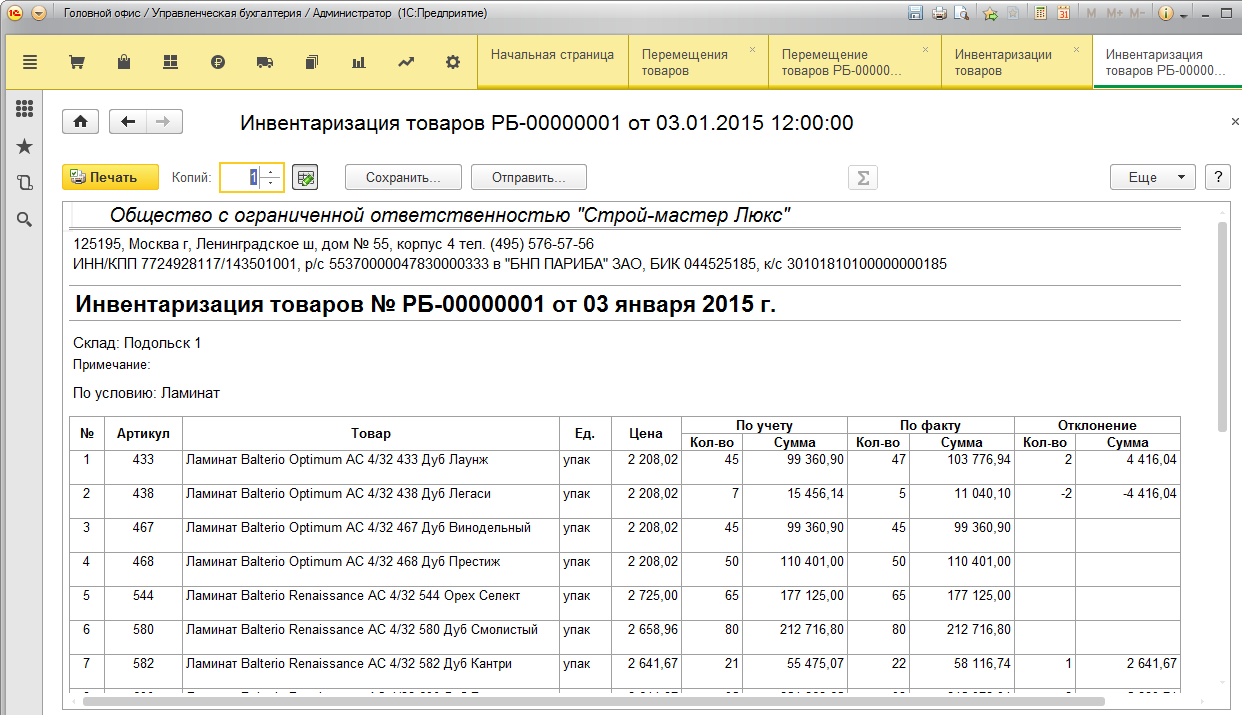The image size is (1242, 715).
Task: Click the vertical scrollbar of the document
Action: click(x=1222, y=327)
